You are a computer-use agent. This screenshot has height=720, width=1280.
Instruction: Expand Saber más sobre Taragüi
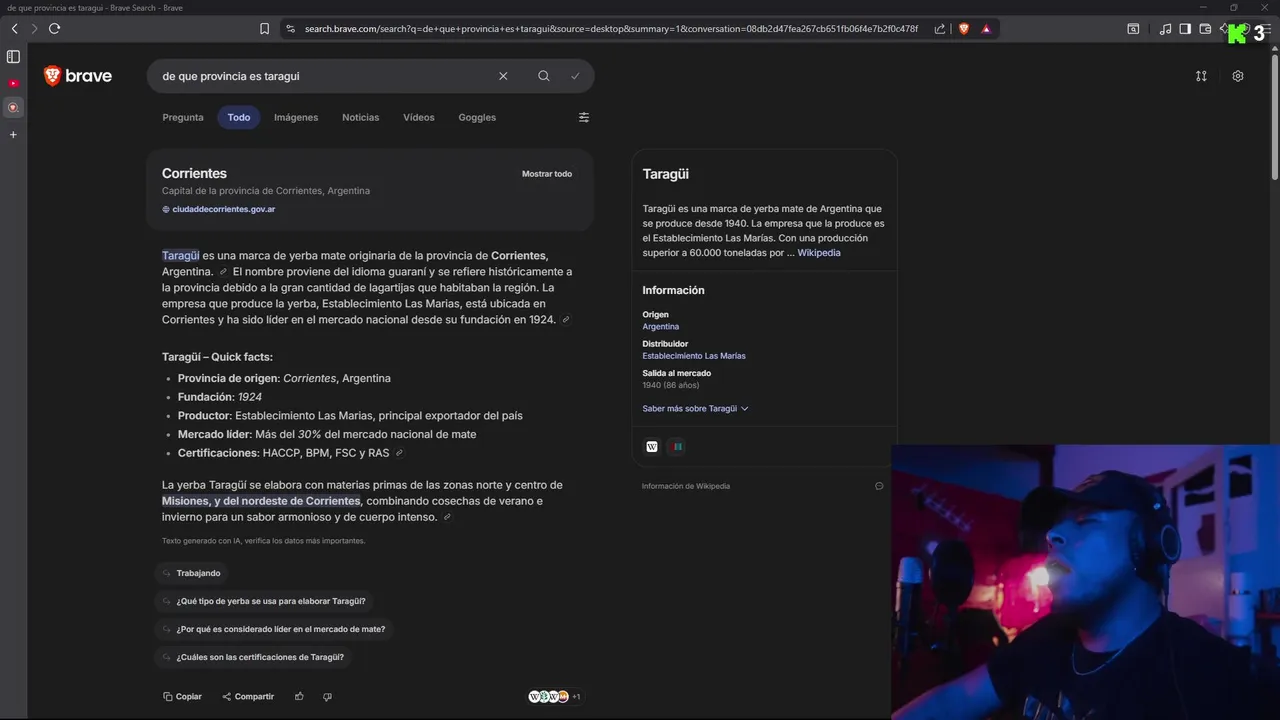click(x=695, y=409)
